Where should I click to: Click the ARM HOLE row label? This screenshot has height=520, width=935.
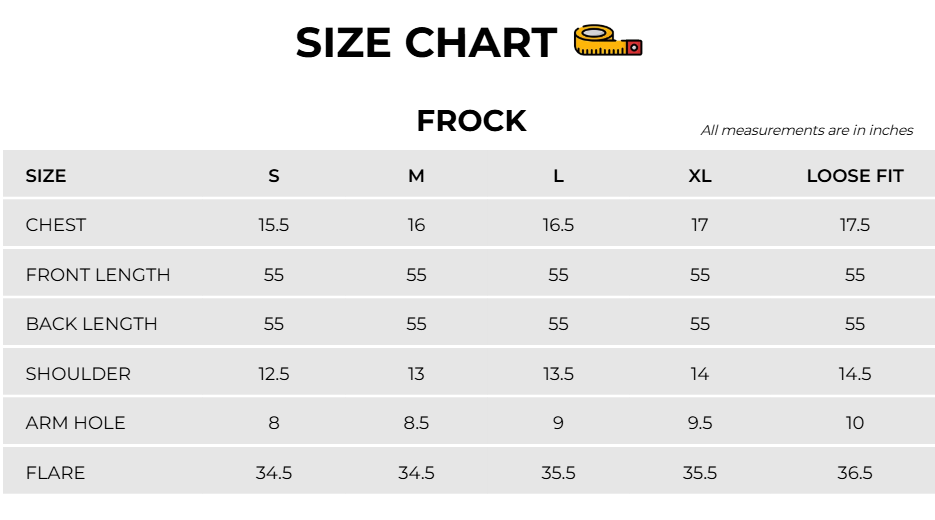[75, 423]
